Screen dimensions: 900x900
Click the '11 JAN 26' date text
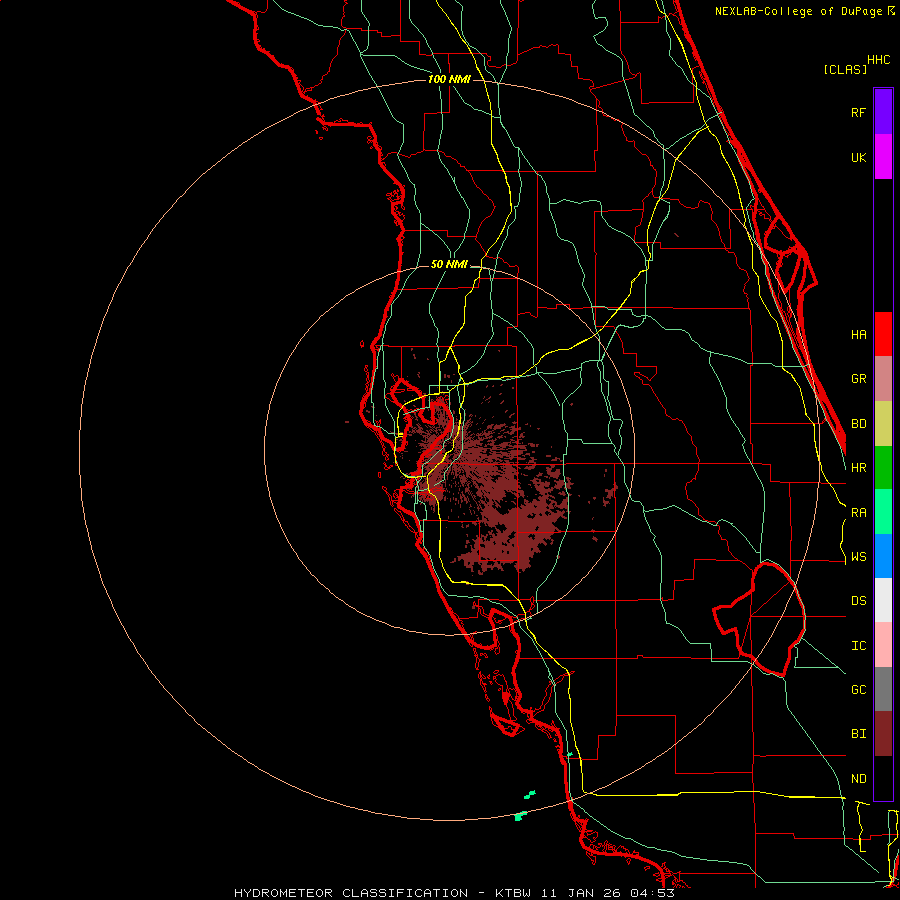(580, 893)
